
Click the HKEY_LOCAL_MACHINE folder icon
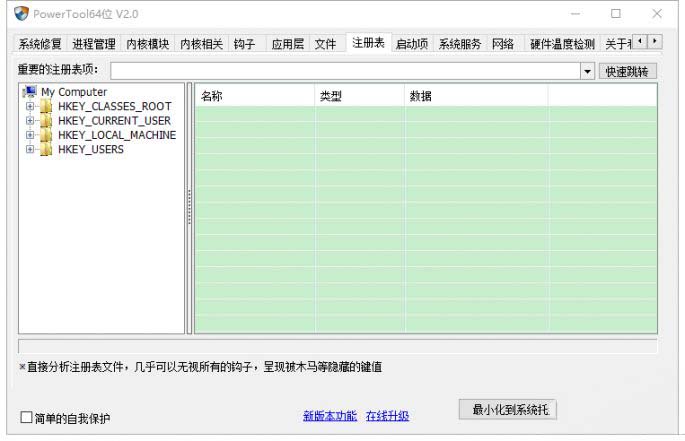click(x=46, y=135)
